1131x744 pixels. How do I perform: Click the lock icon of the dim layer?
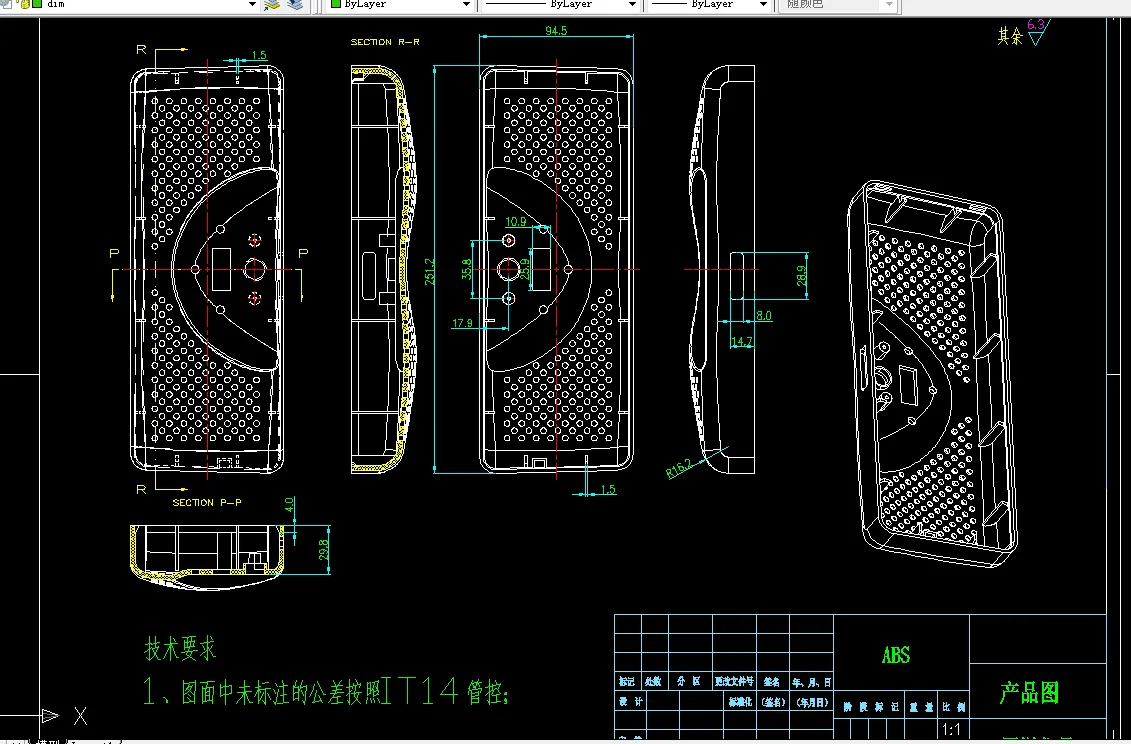pos(25,4)
